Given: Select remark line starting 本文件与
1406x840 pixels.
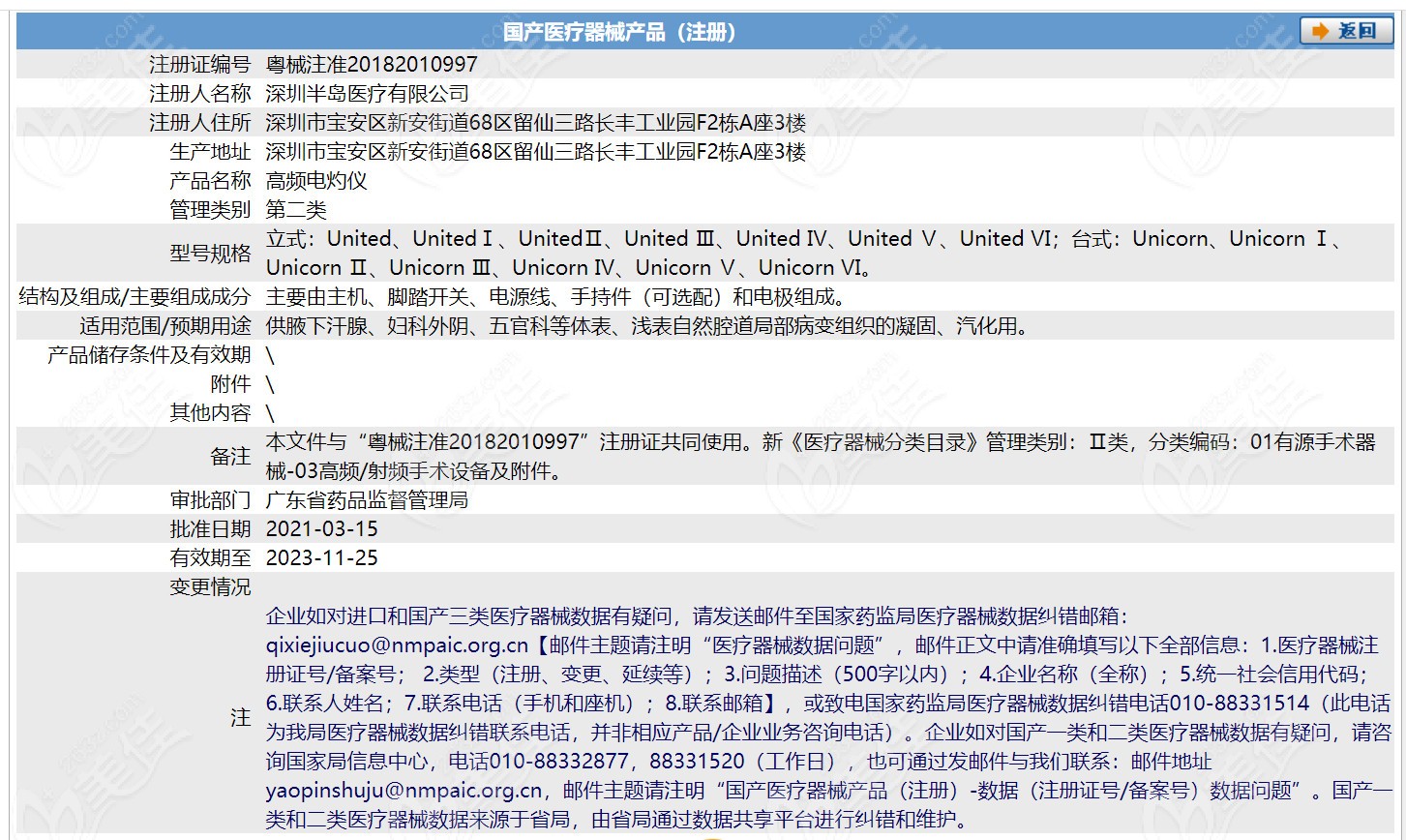Looking at the screenshot, I should pyautogui.click(x=821, y=441).
